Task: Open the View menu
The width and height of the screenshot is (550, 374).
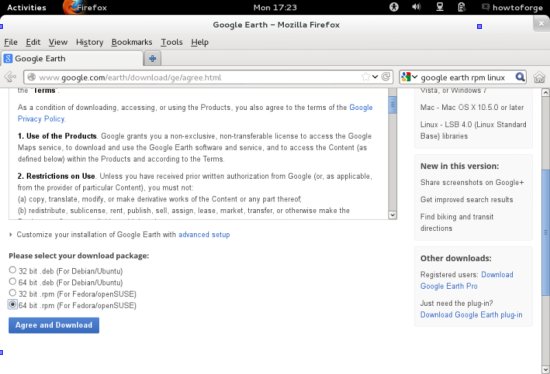Action: pos(58,42)
